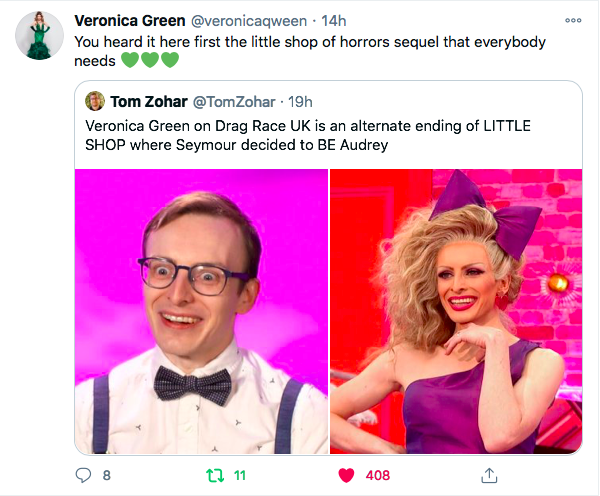Open the Veronica Green display name

point(130,21)
